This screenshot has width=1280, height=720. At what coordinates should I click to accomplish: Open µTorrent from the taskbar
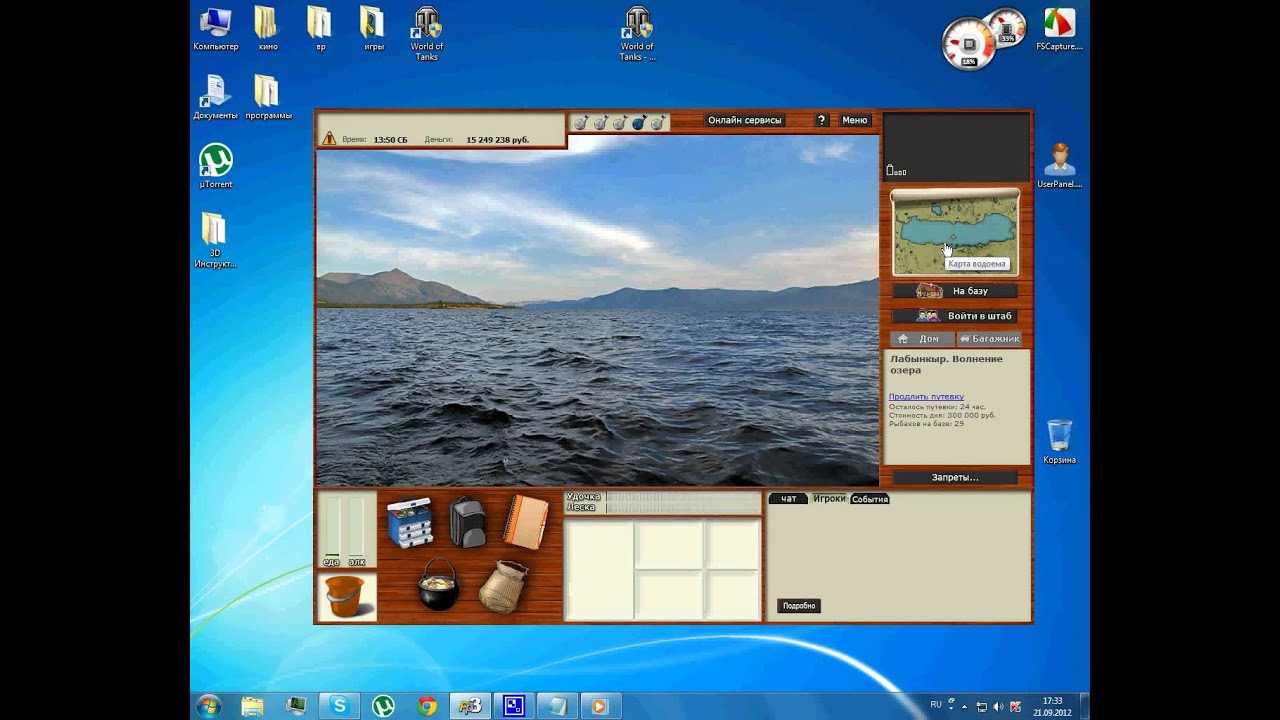[x=383, y=706]
